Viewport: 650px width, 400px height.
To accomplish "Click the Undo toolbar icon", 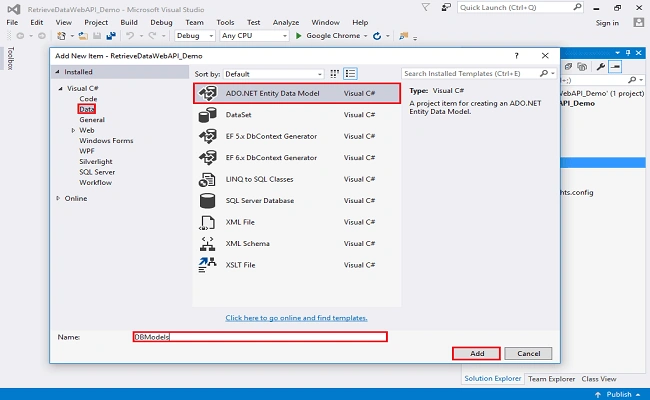I will [130, 36].
